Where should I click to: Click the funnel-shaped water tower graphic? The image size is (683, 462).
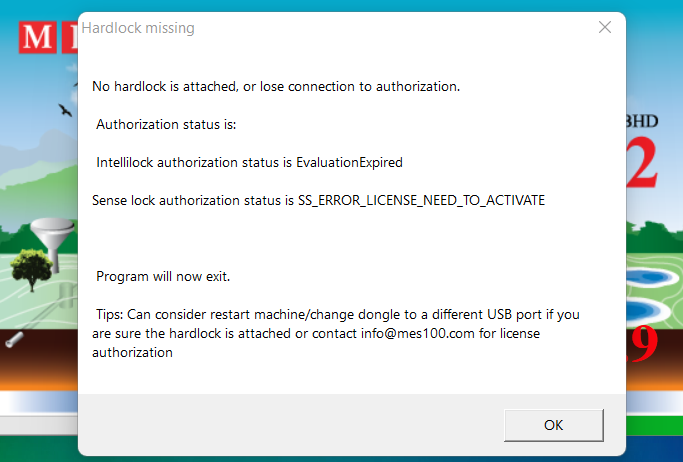pos(53,242)
